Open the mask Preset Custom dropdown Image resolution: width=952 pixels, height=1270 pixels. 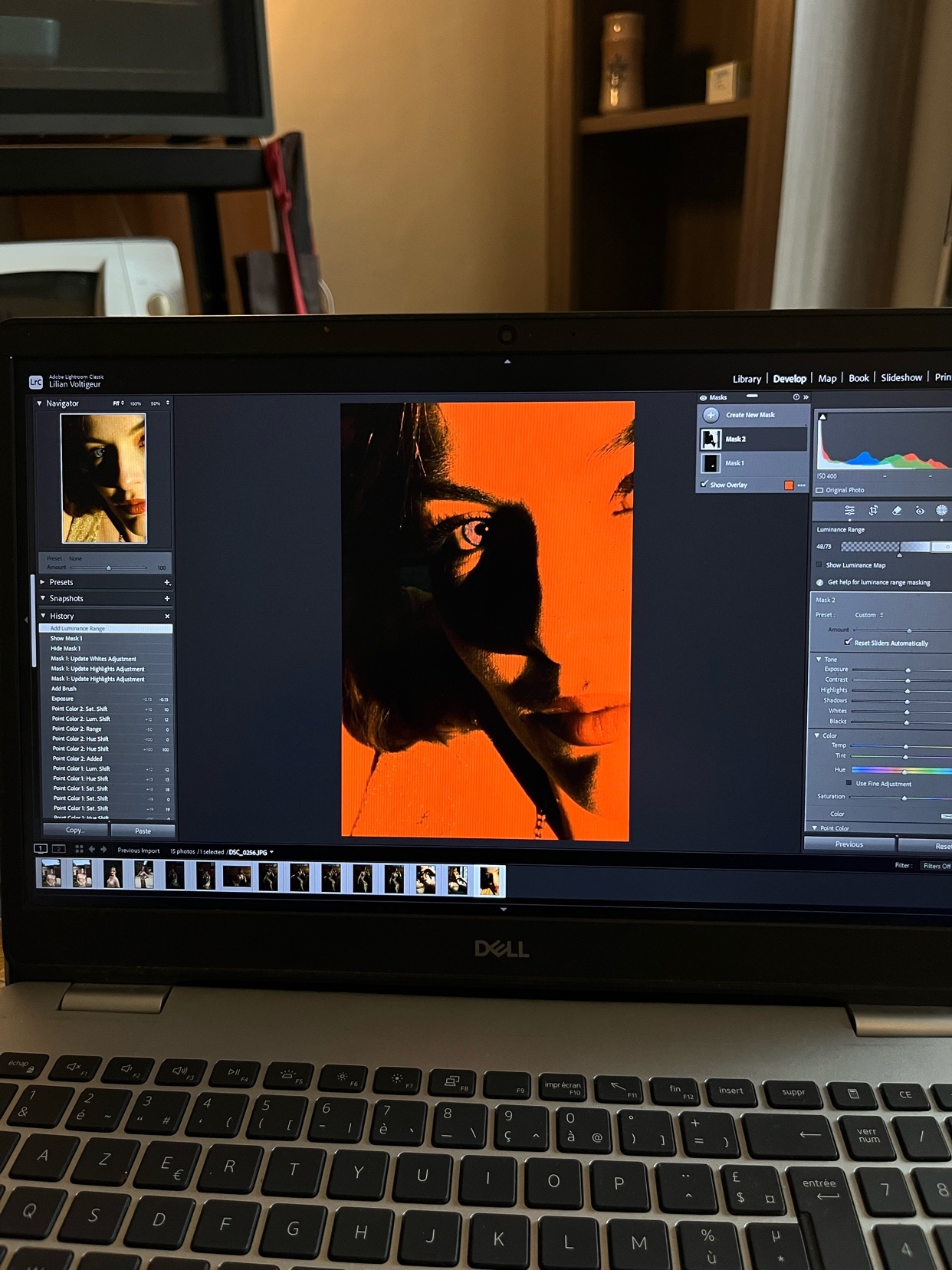pyautogui.click(x=869, y=615)
